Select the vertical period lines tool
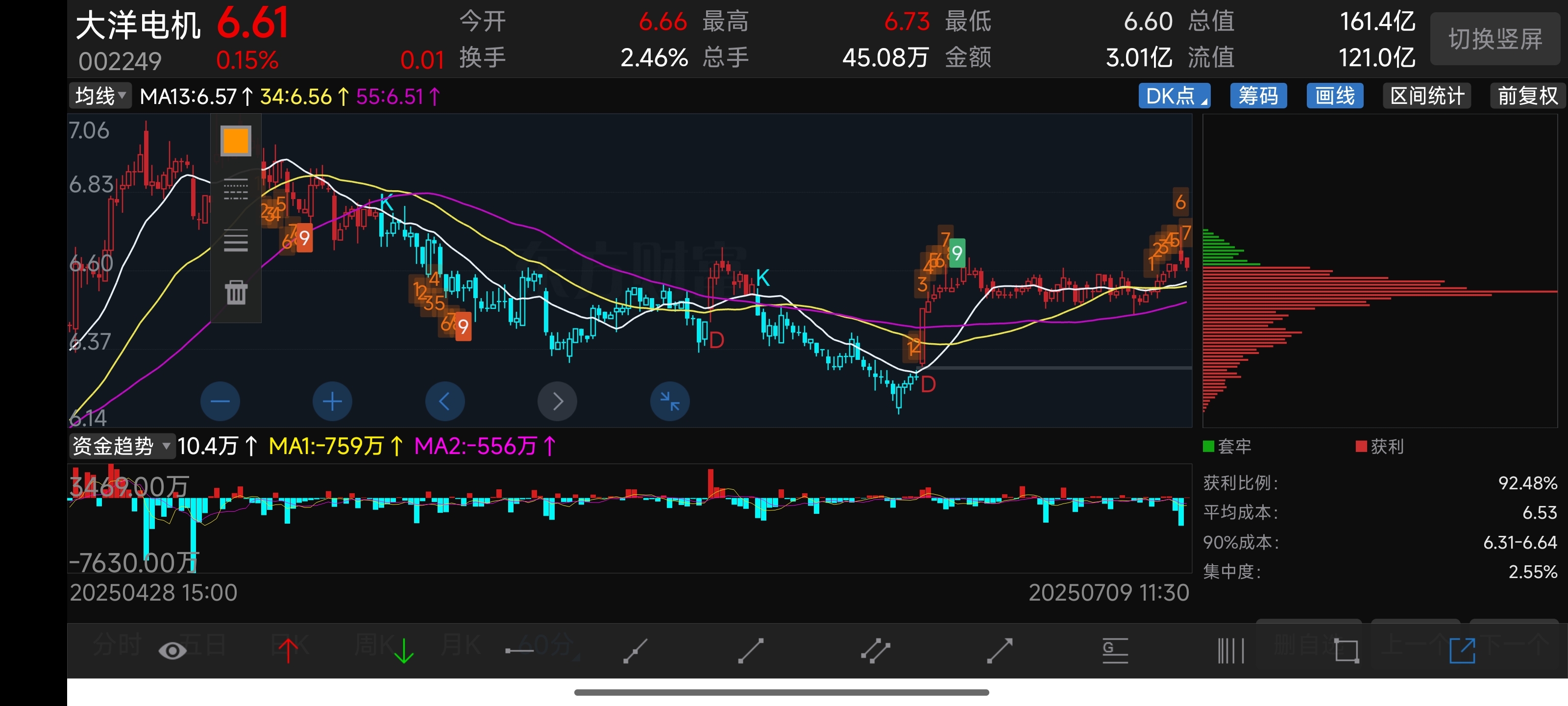This screenshot has width=1568, height=706. click(1231, 651)
